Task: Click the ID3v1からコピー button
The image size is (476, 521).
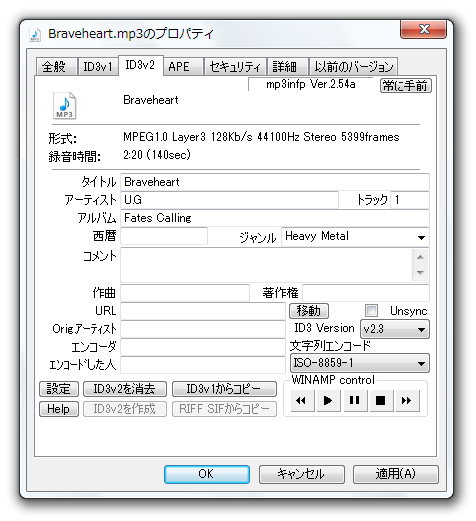Action: pyautogui.click(x=224, y=389)
